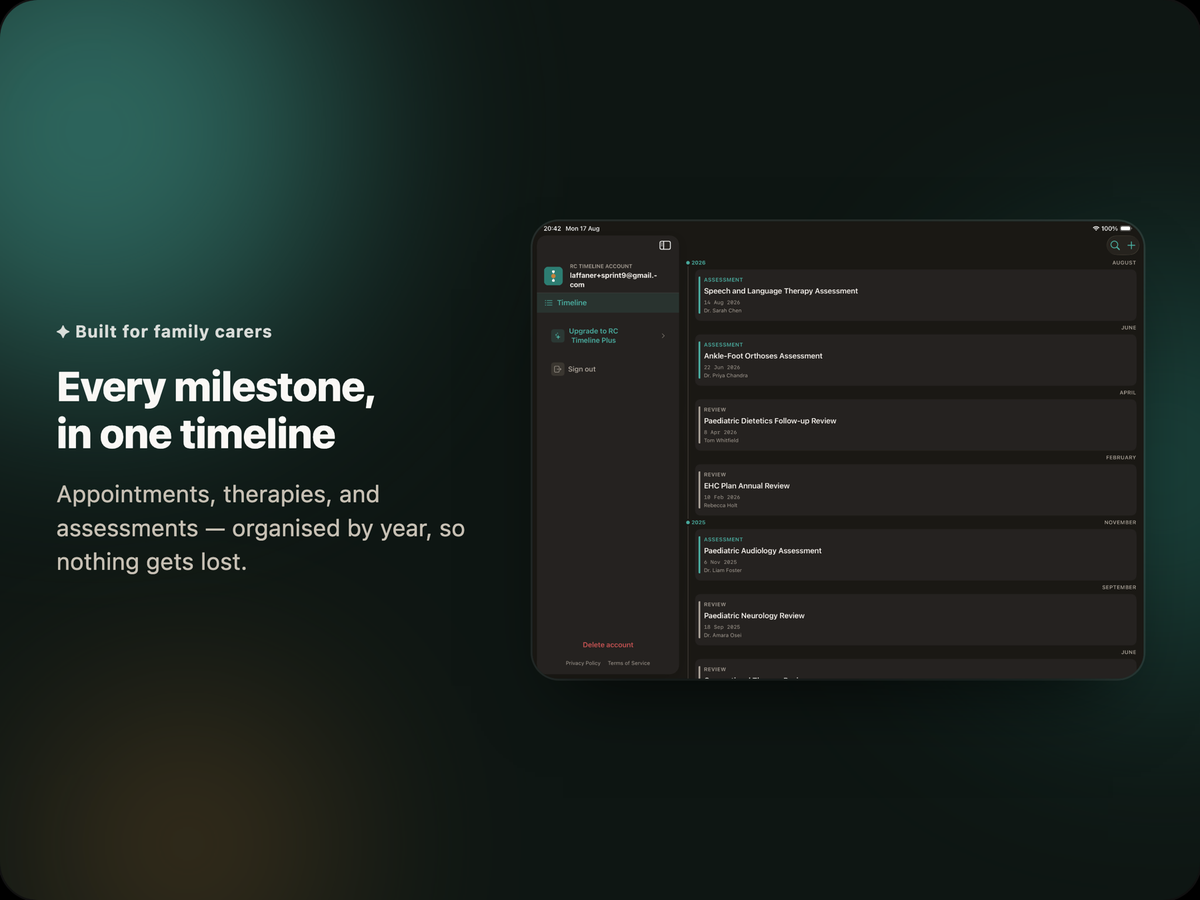
Task: Click the status bar date Mon 17 Aug
Action: (x=583, y=228)
